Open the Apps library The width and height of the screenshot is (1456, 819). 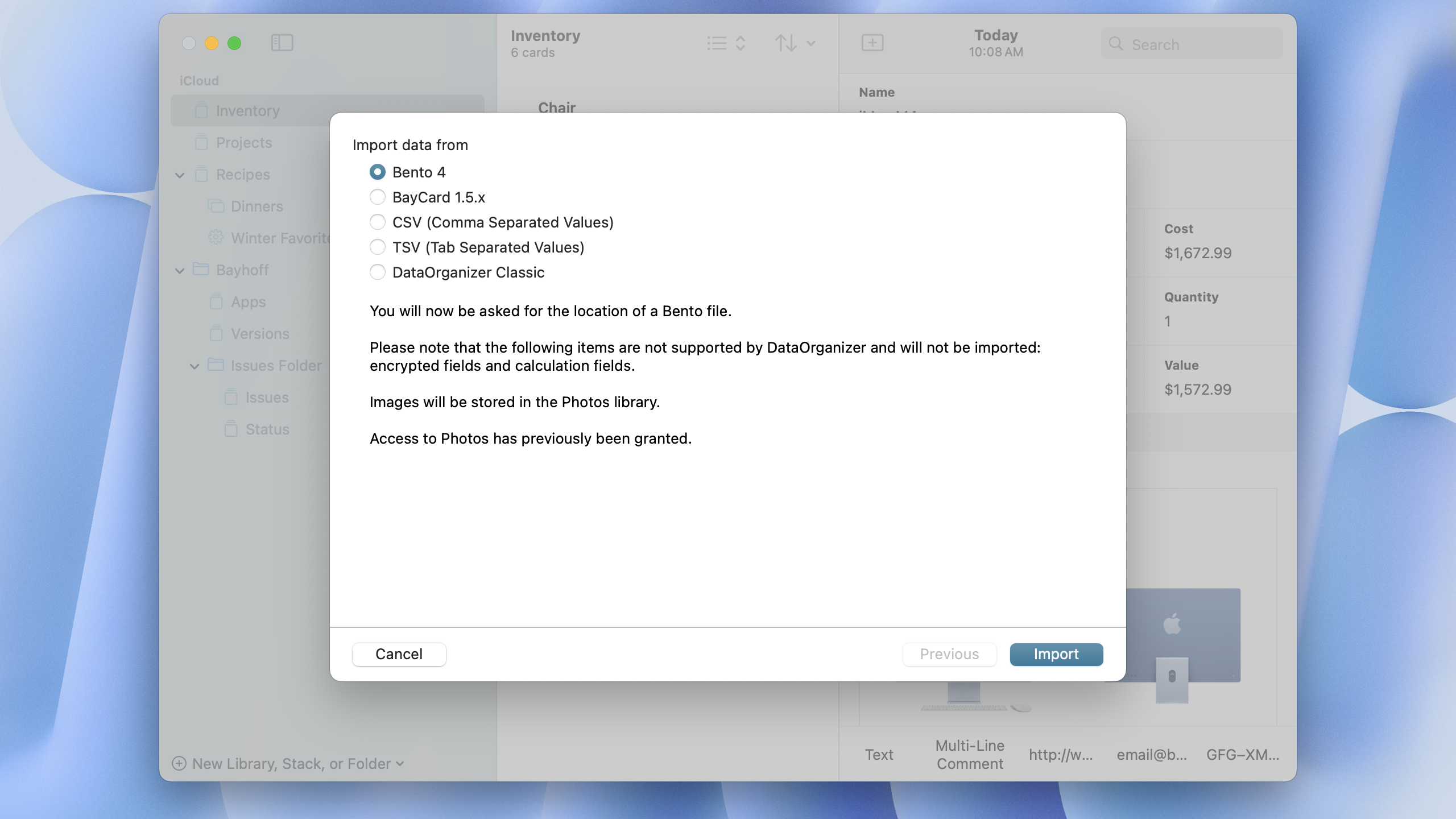tap(248, 301)
